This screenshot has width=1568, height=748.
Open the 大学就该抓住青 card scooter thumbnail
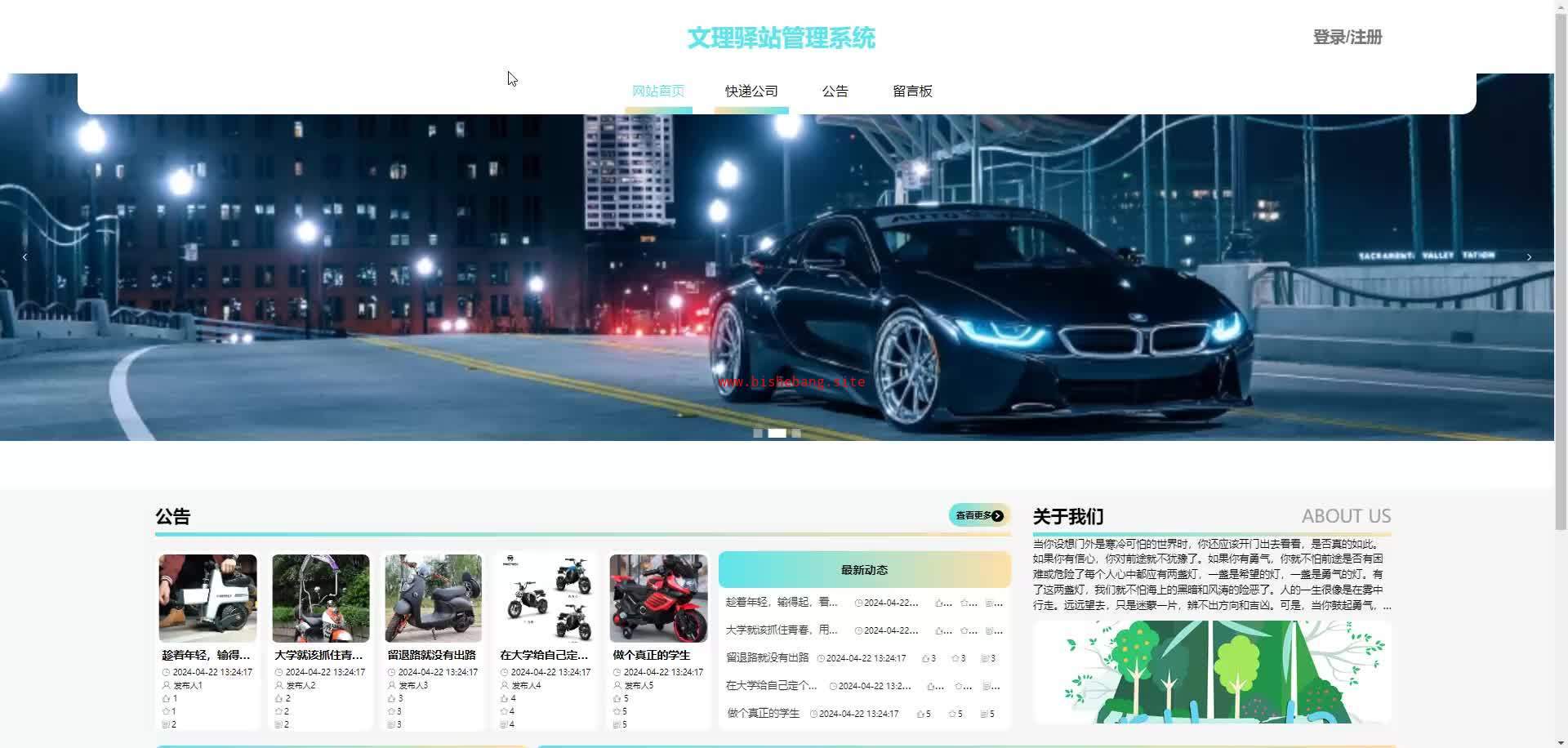click(320, 599)
